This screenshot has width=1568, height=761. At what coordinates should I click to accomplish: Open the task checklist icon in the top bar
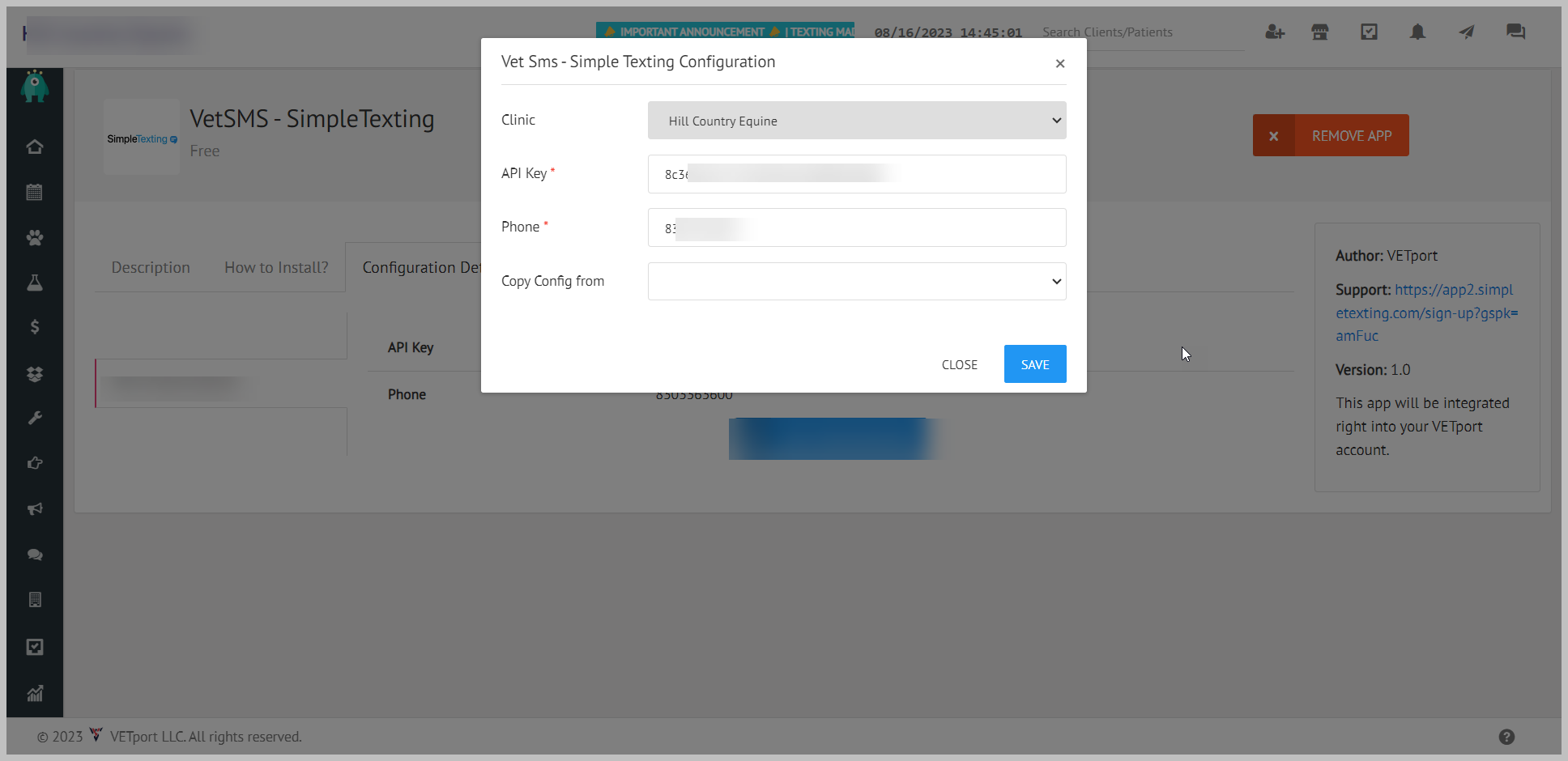(x=1369, y=32)
